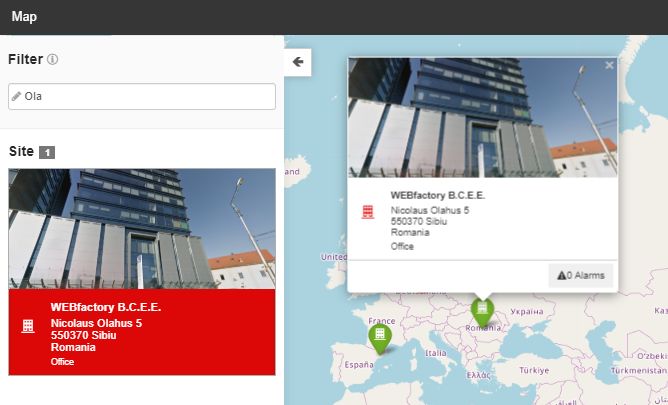Click the Nicolaus Olahus 5 address in the popup

tap(430, 210)
